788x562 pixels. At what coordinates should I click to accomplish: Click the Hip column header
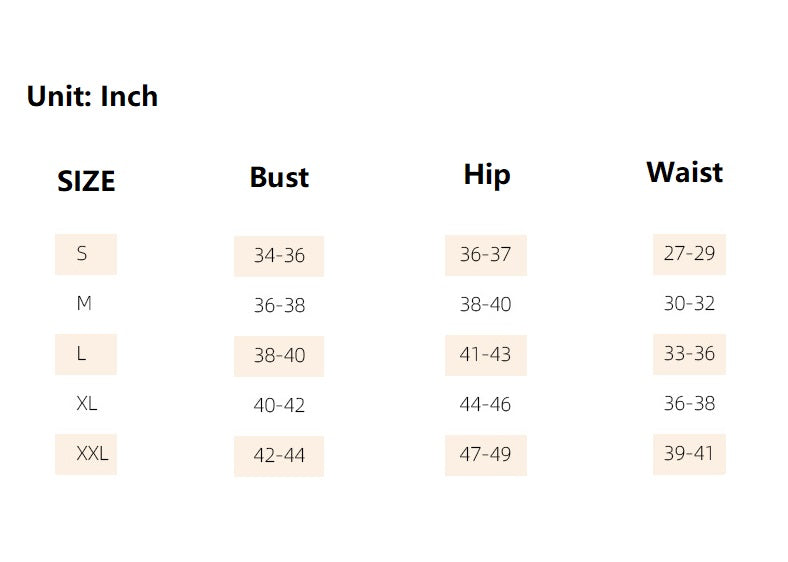click(486, 175)
